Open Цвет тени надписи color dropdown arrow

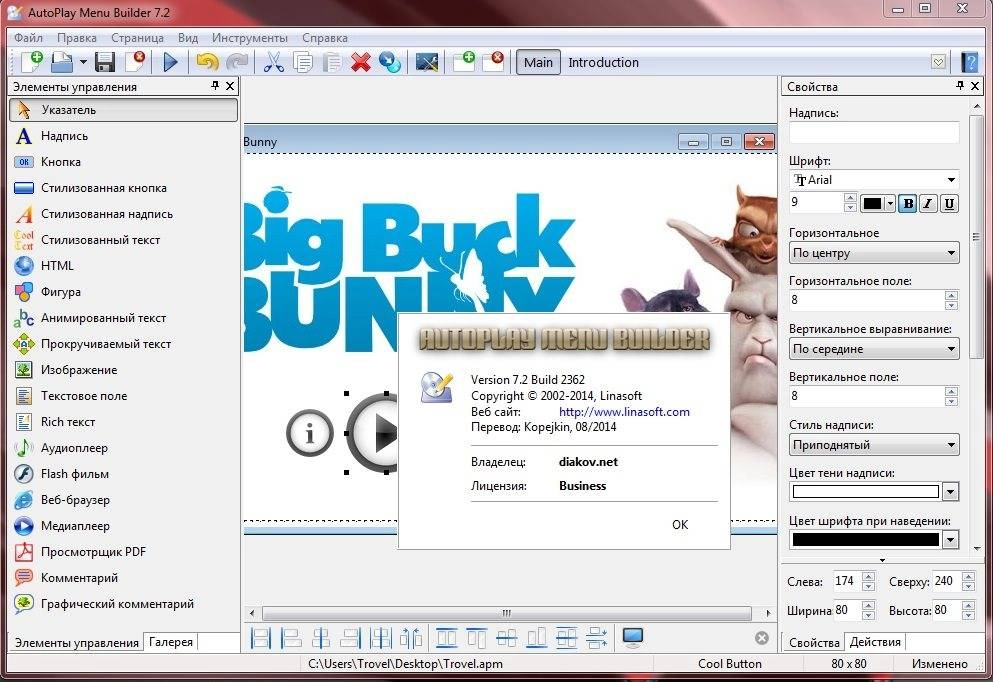click(x=951, y=491)
